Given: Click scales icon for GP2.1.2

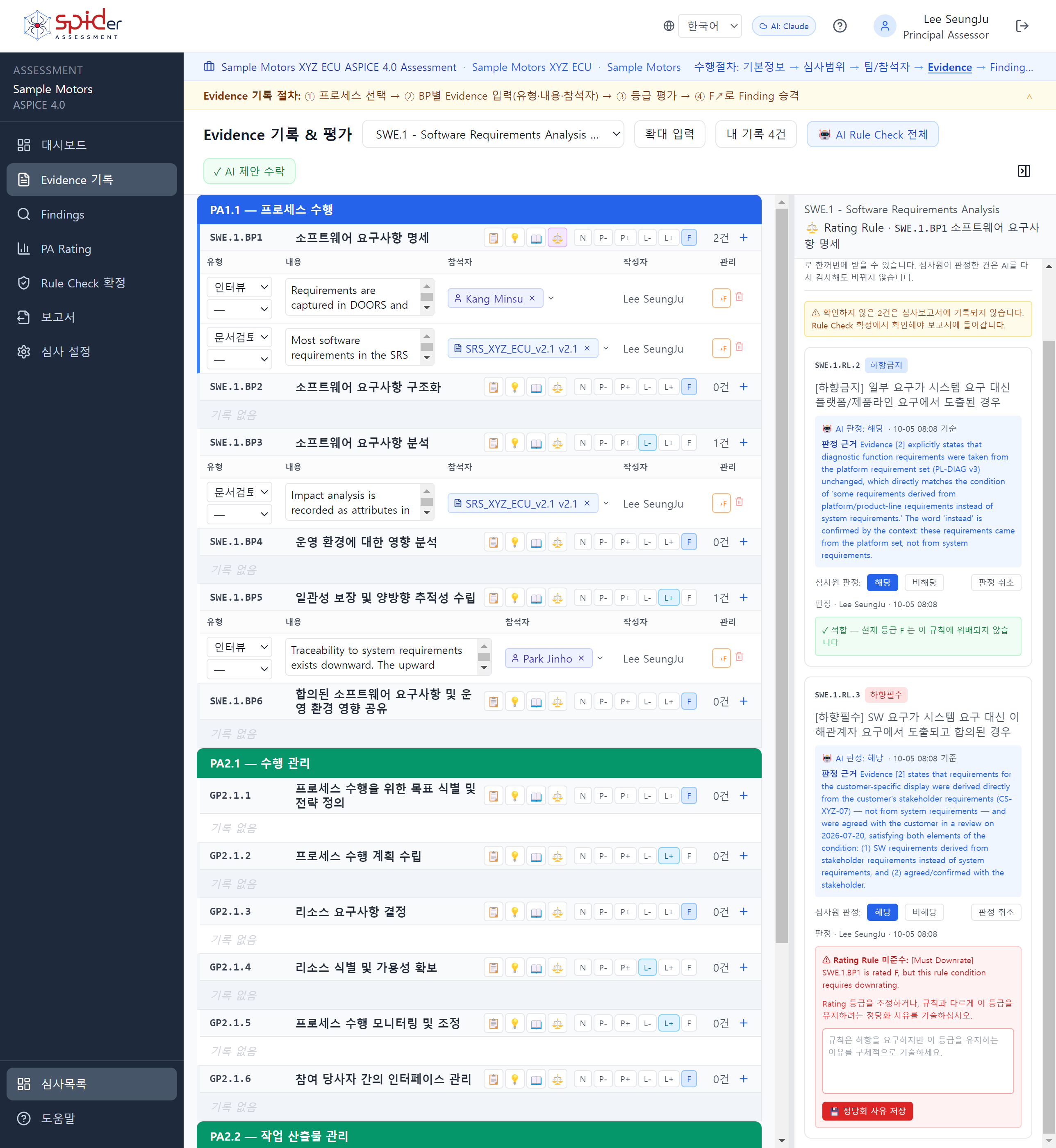Looking at the screenshot, I should pyautogui.click(x=557, y=856).
